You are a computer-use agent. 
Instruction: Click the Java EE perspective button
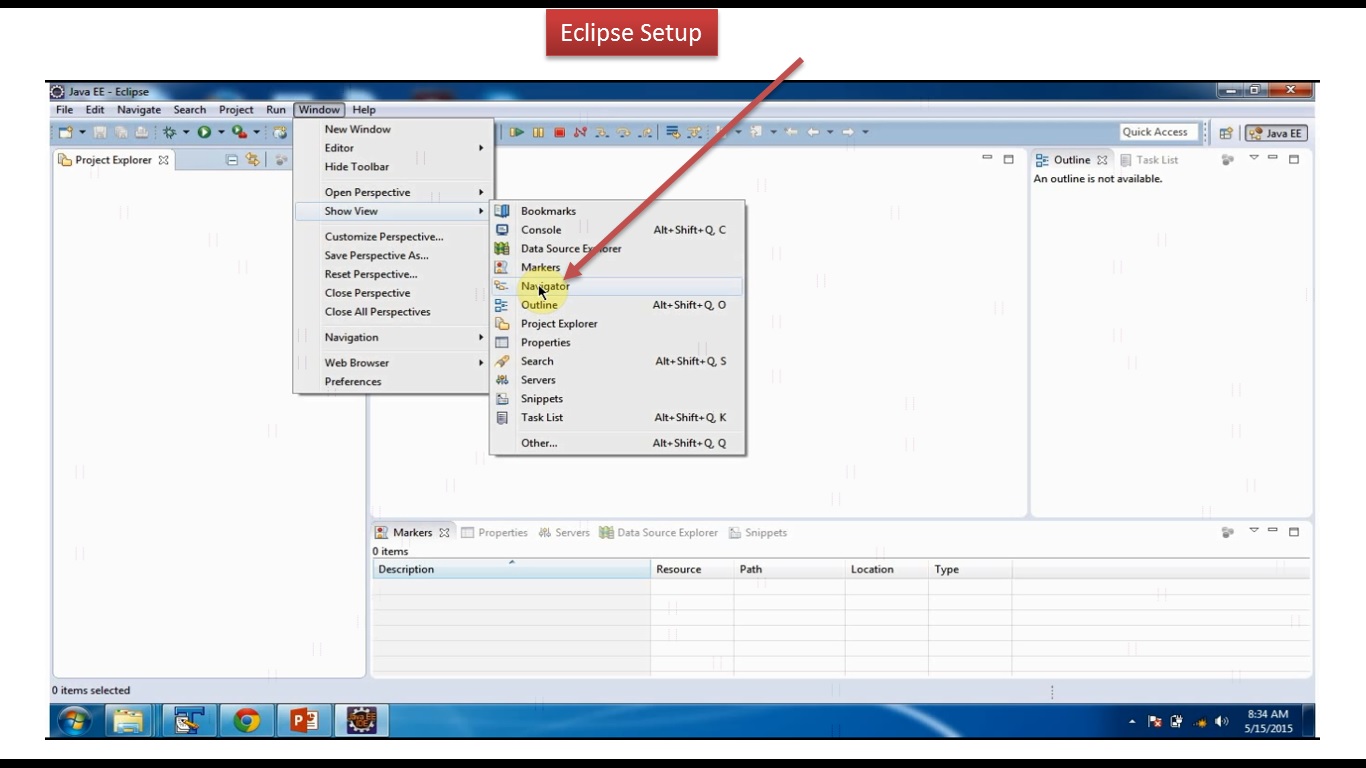pyautogui.click(x=1275, y=133)
